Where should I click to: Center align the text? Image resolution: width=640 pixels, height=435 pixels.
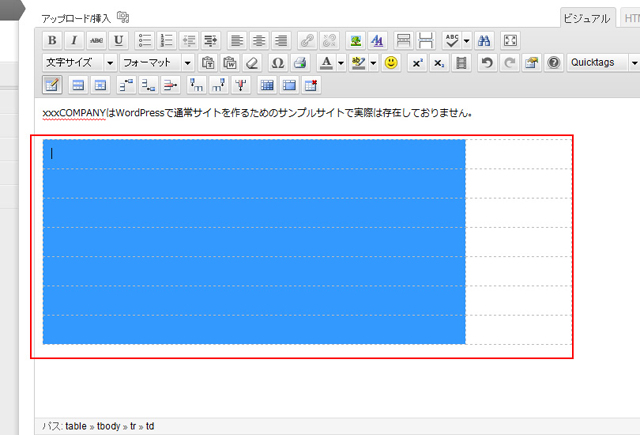[259, 40]
